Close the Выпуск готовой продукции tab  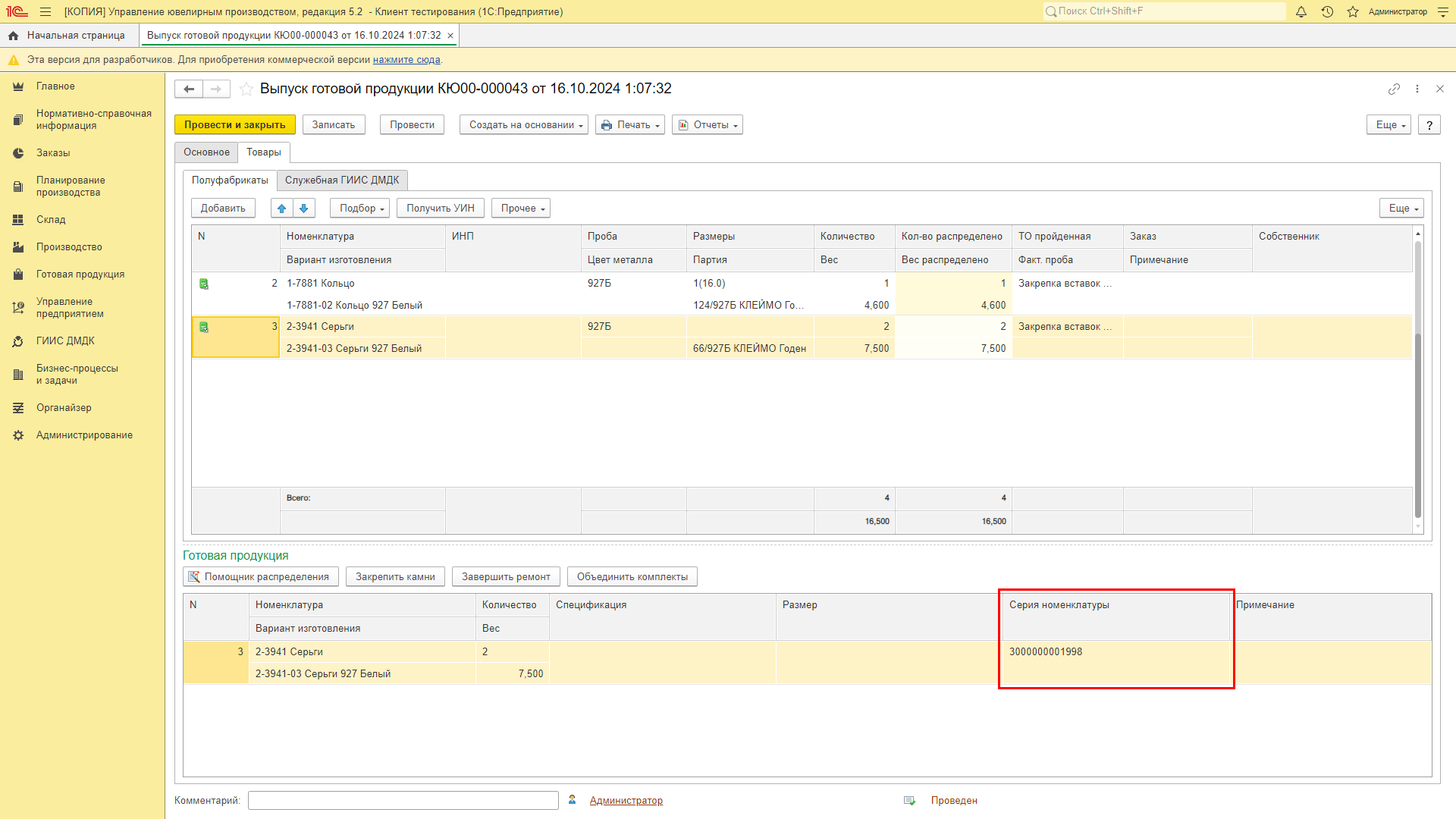pyautogui.click(x=450, y=36)
